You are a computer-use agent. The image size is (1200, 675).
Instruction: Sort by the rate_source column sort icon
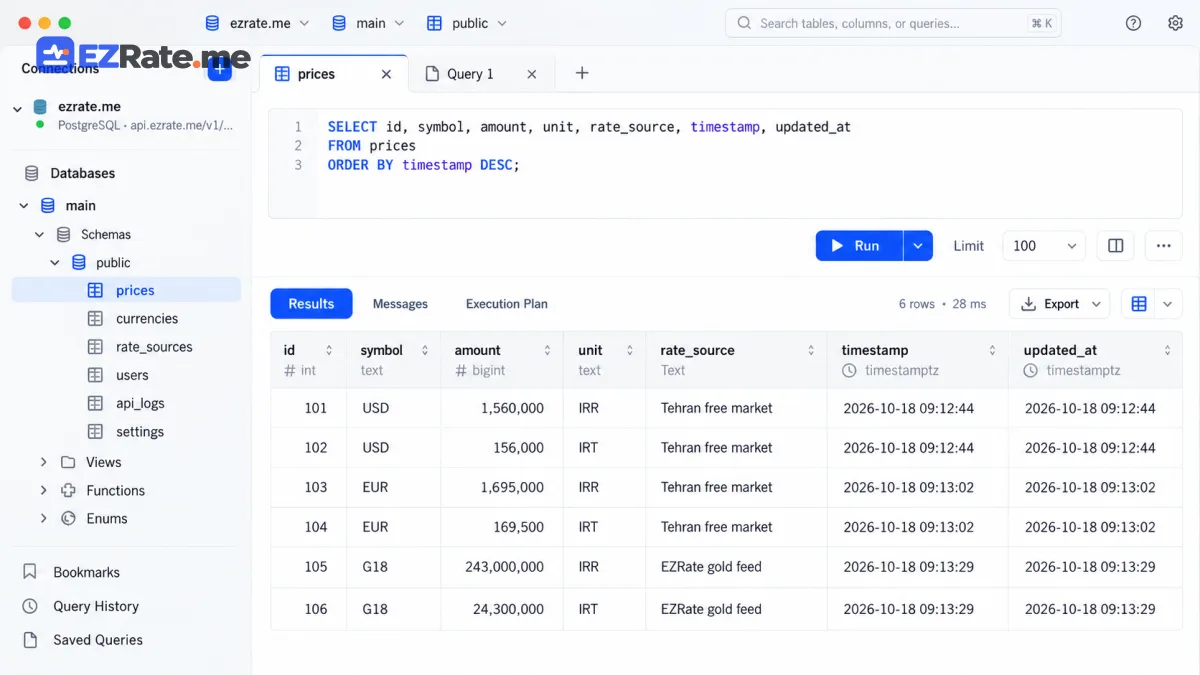(811, 350)
